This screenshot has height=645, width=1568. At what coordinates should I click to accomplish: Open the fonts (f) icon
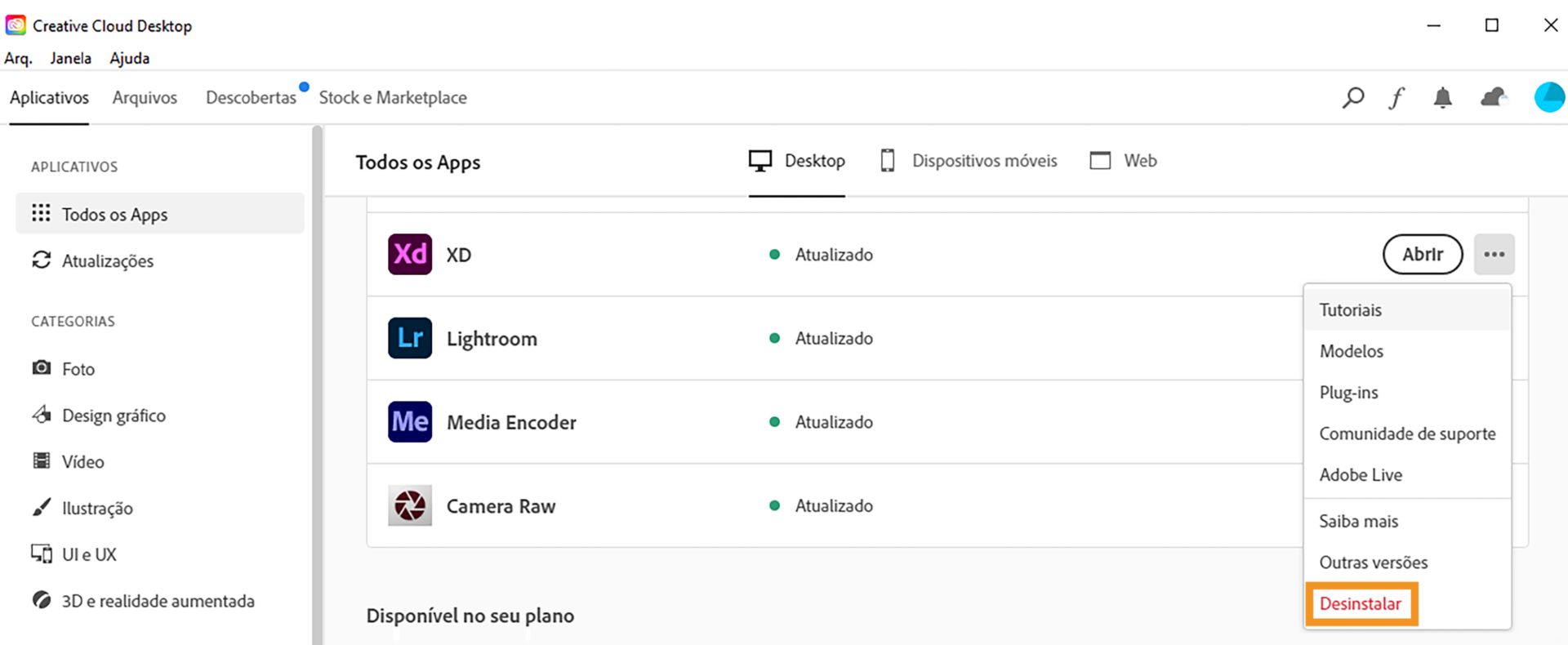click(x=1396, y=98)
